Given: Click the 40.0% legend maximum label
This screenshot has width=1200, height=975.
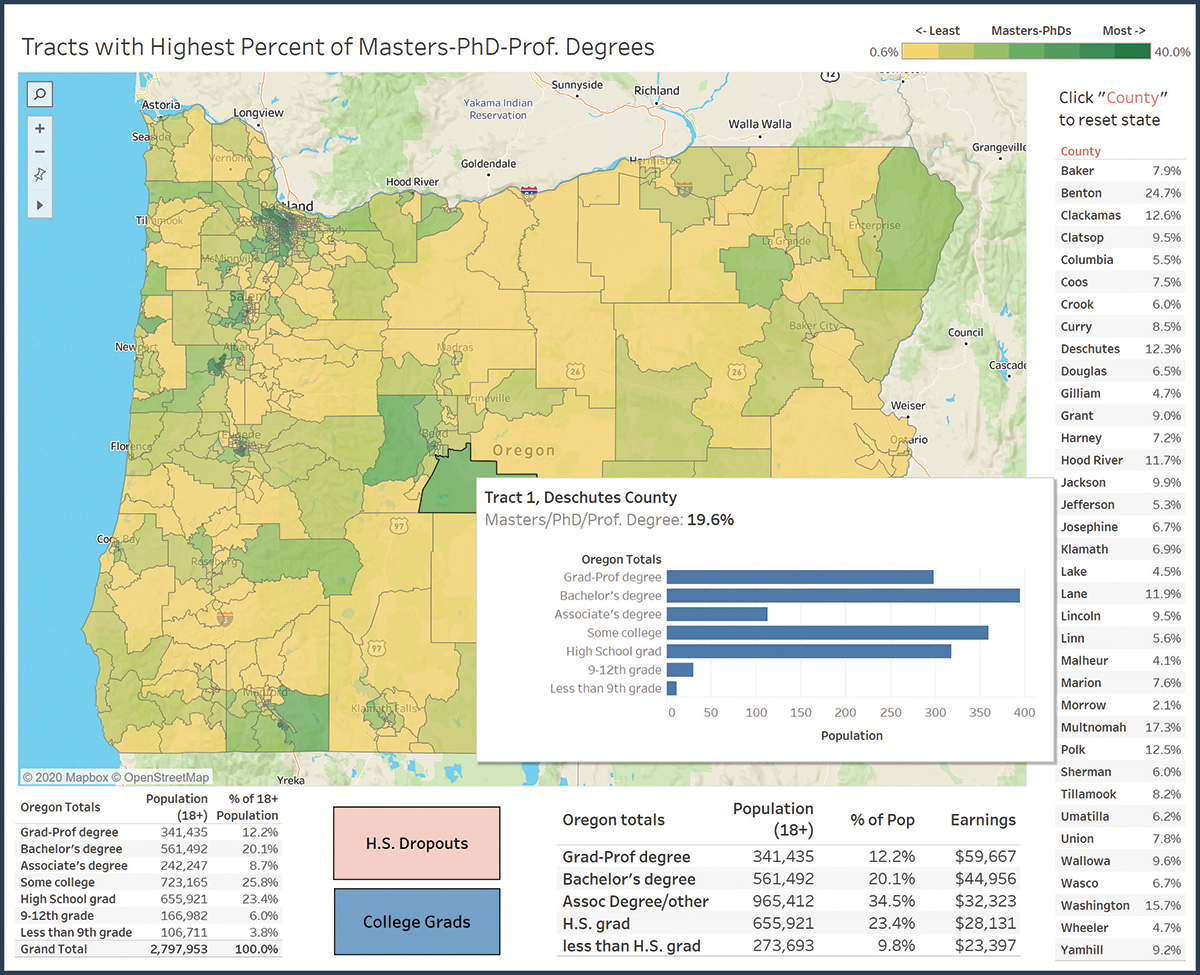Looking at the screenshot, I should coord(1172,52).
